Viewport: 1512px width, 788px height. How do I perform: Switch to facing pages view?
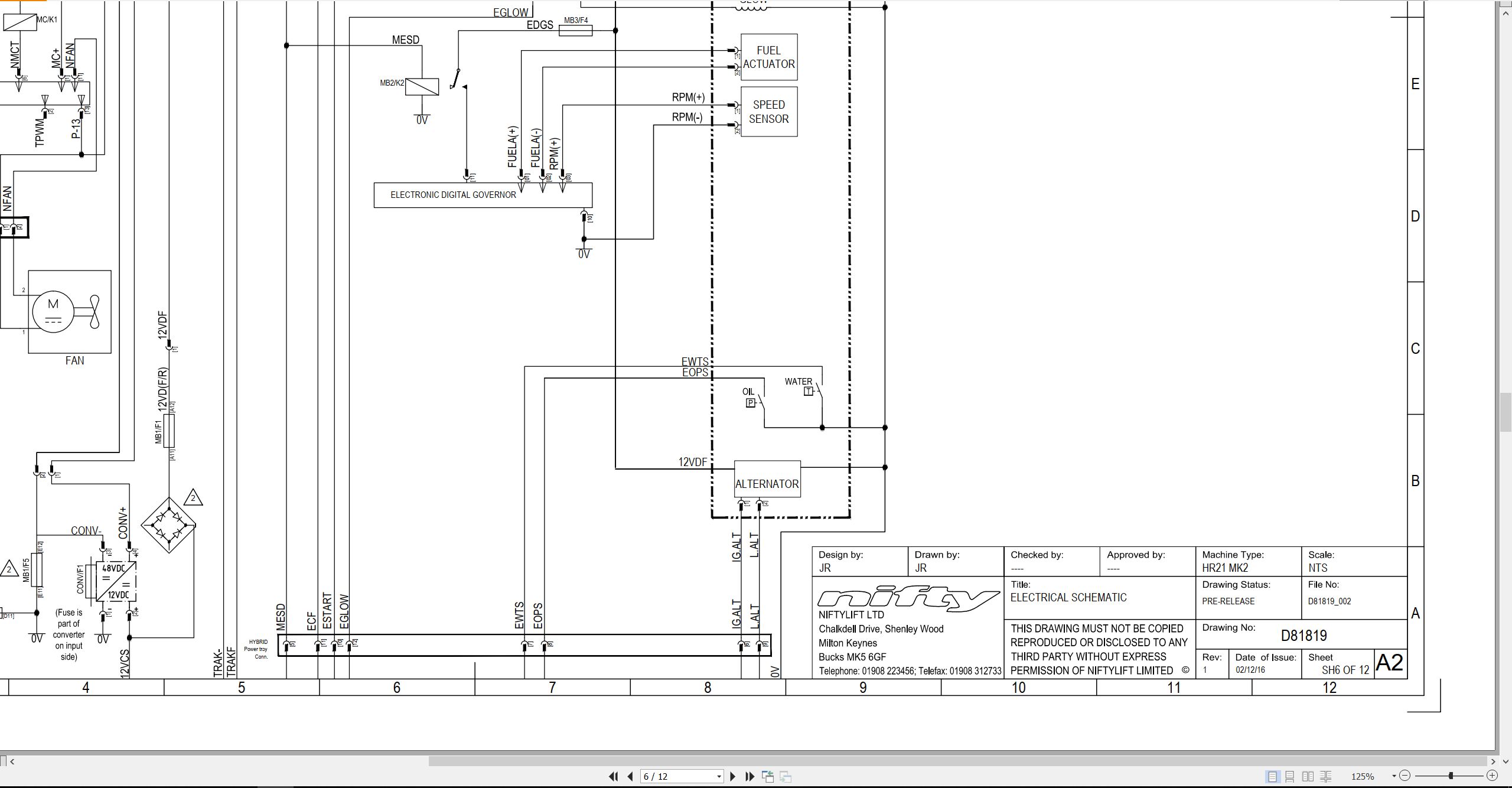click(1308, 776)
